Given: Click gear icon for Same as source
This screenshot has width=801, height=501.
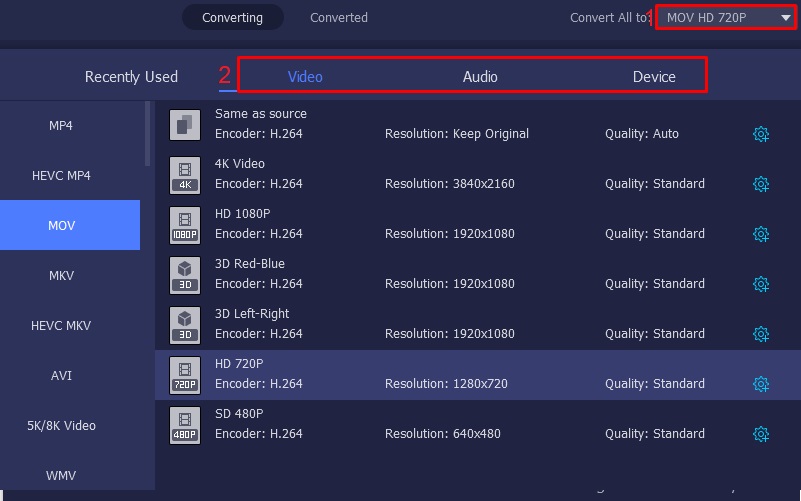Looking at the screenshot, I should pyautogui.click(x=761, y=134).
